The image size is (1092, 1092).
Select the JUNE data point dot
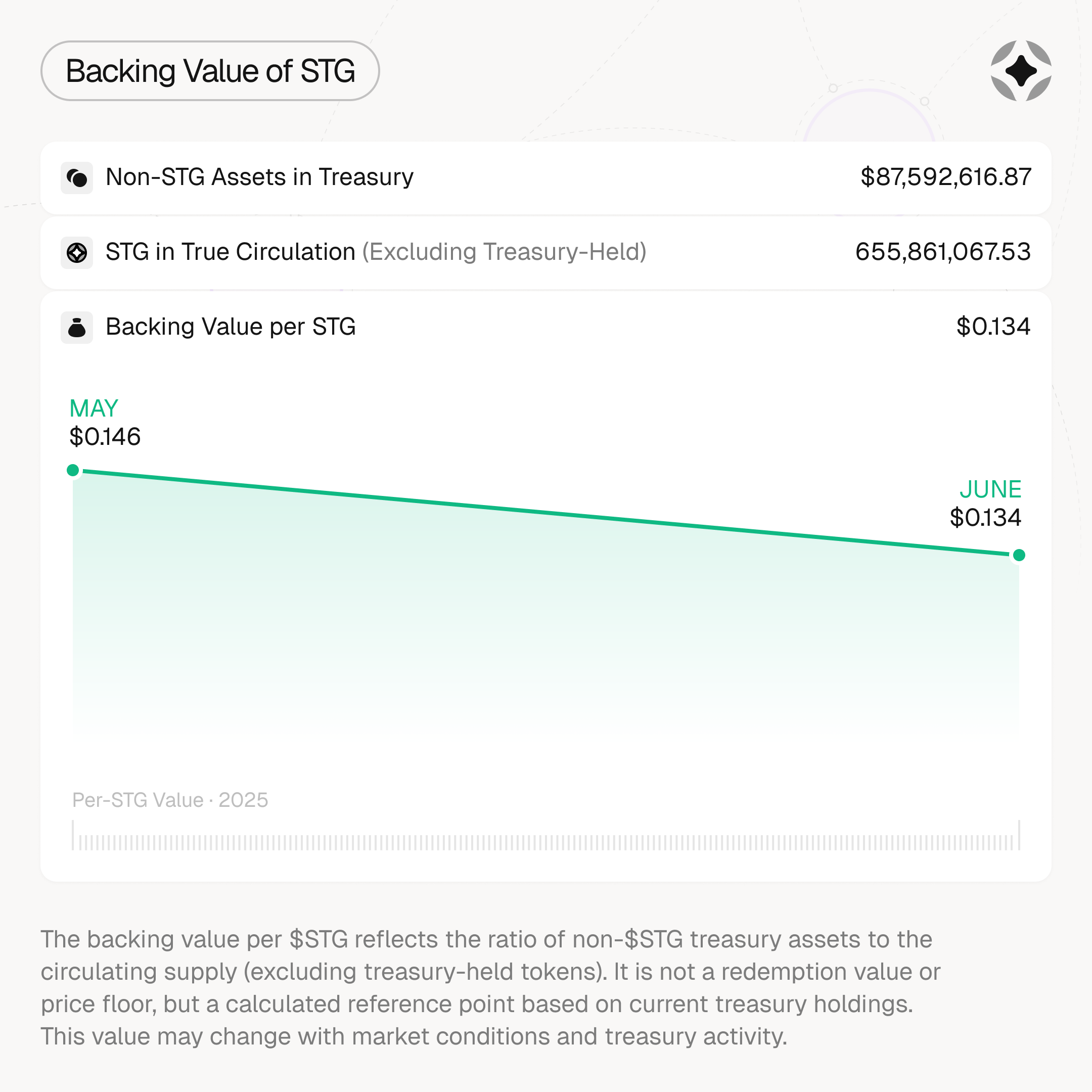tap(1019, 555)
